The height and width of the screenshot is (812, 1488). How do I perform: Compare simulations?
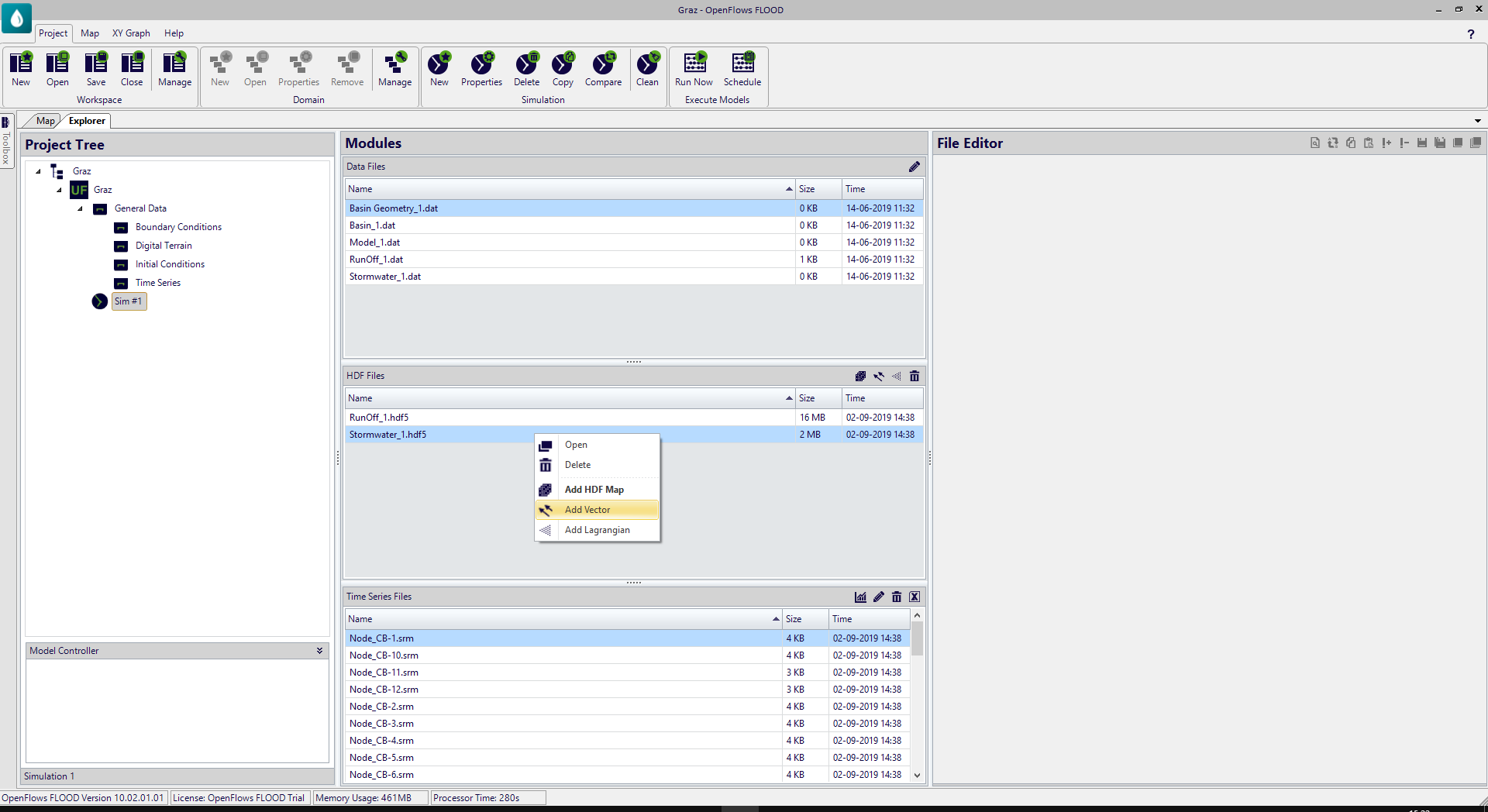603,70
